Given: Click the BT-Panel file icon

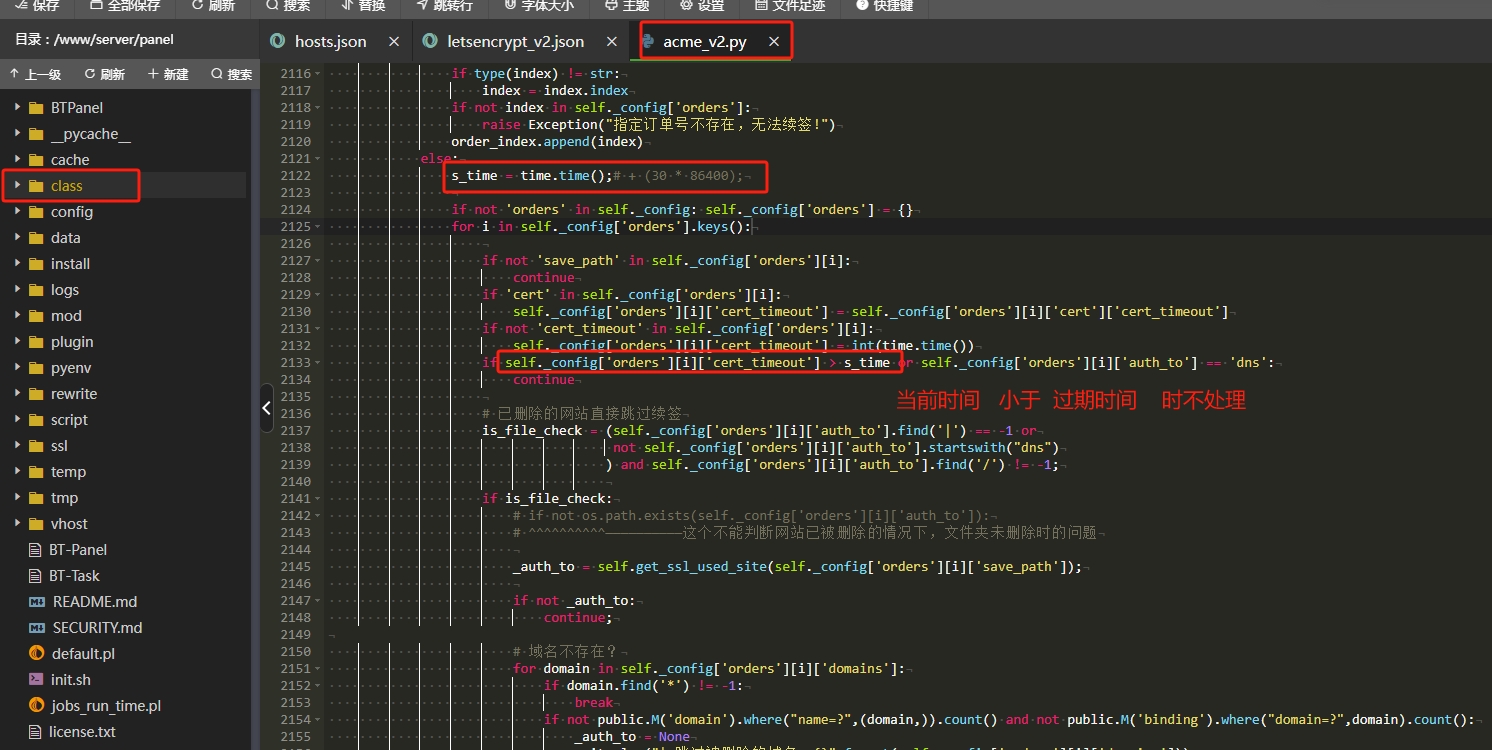Looking at the screenshot, I should [x=36, y=549].
